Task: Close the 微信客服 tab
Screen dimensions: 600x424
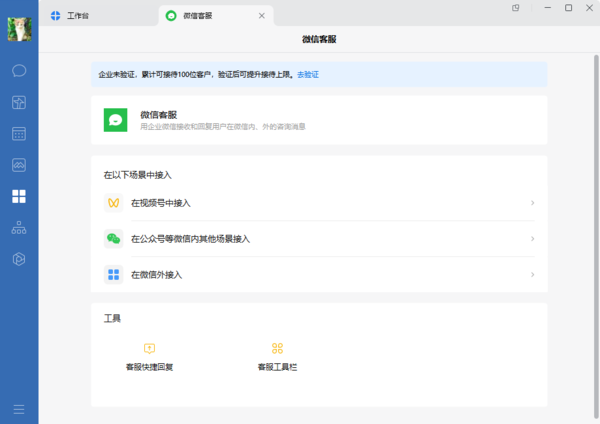Action: tap(262, 16)
